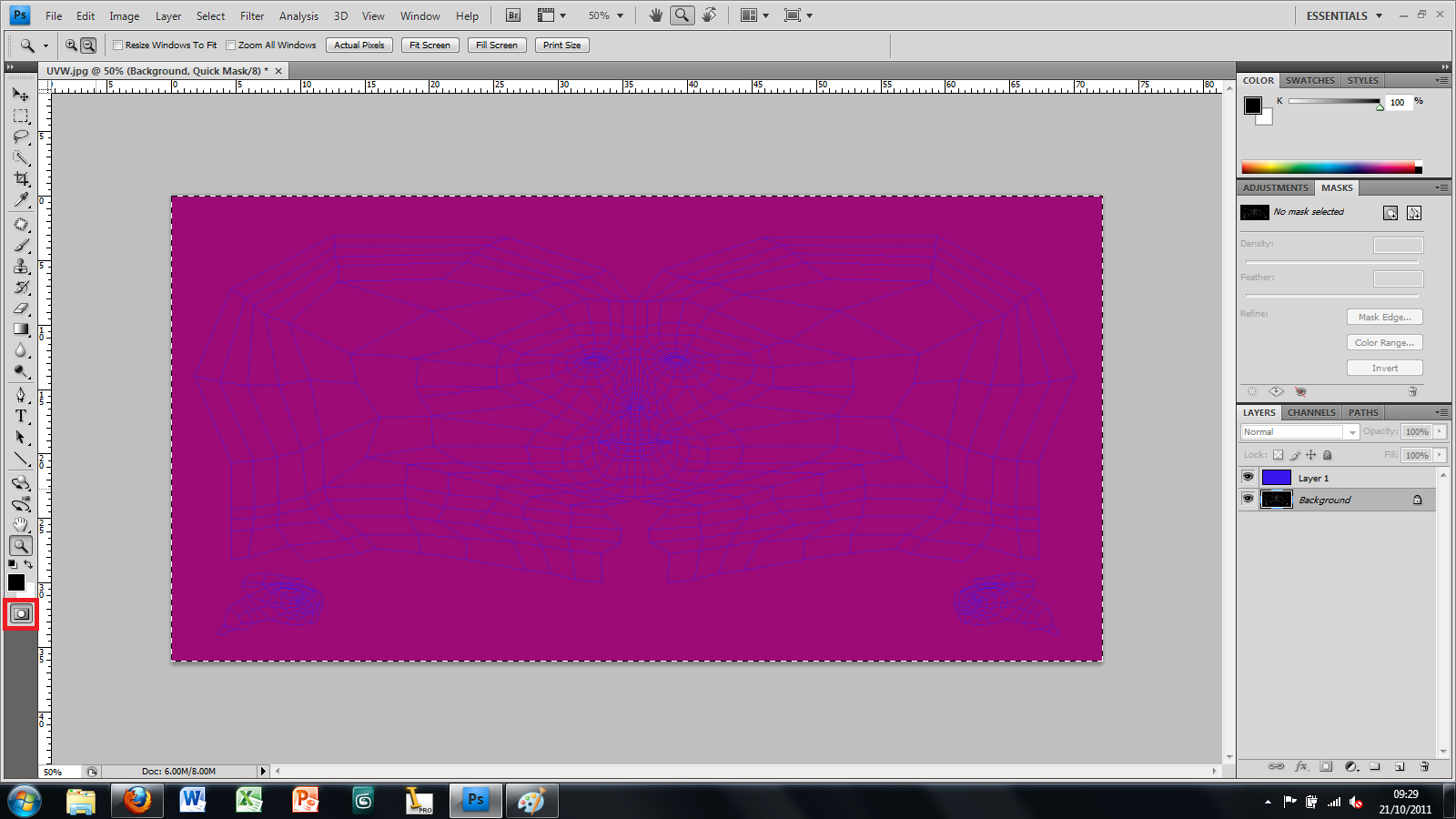
Task: Click the Fit Screen button
Action: pyautogui.click(x=429, y=45)
